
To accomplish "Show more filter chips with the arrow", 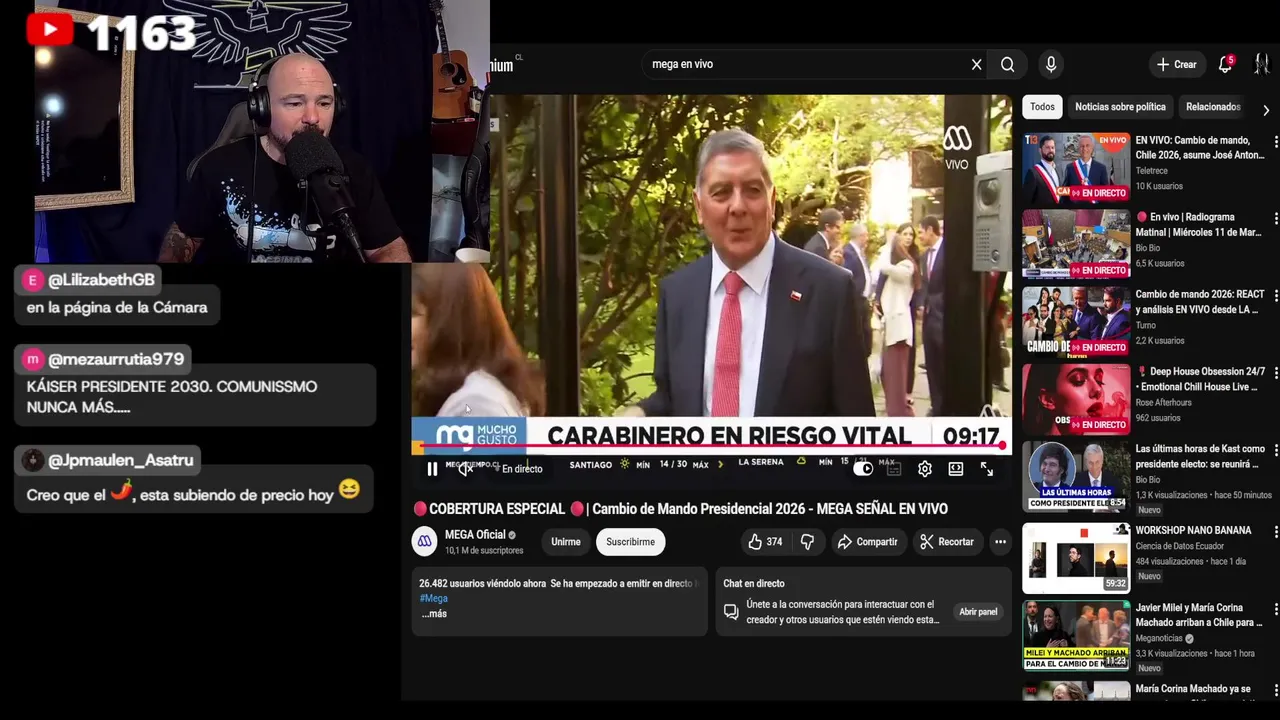I will pyautogui.click(x=1266, y=110).
